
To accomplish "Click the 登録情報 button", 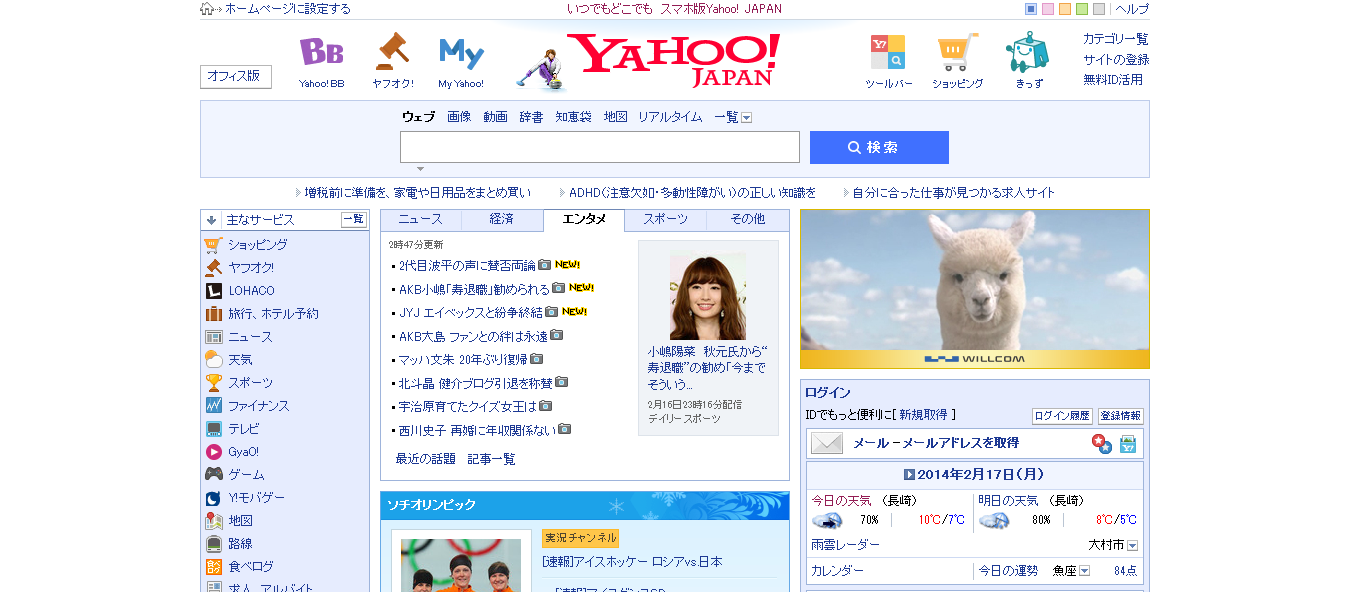I will pyautogui.click(x=1120, y=416).
